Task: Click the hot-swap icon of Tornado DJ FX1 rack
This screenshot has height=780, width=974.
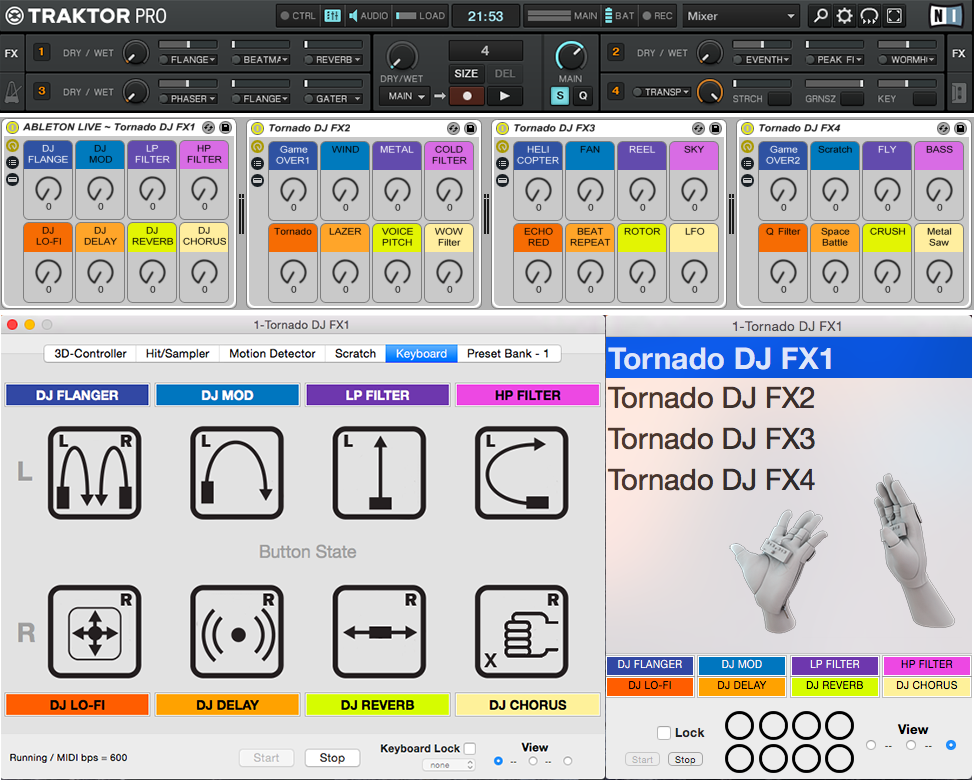Action: [x=208, y=127]
